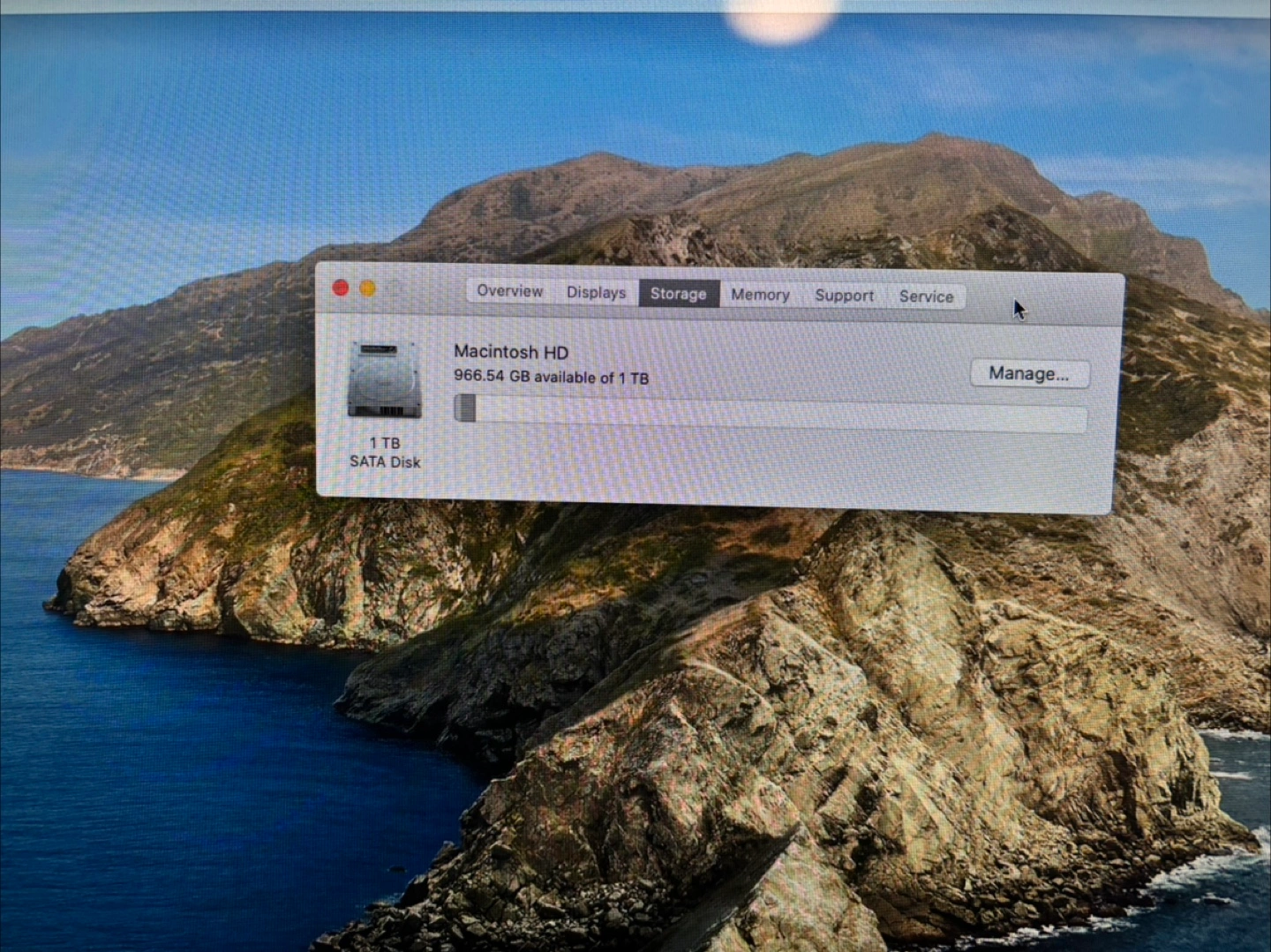Click the 'SATA Disk' label under the disk
The image size is (1271, 952).
coord(385,461)
